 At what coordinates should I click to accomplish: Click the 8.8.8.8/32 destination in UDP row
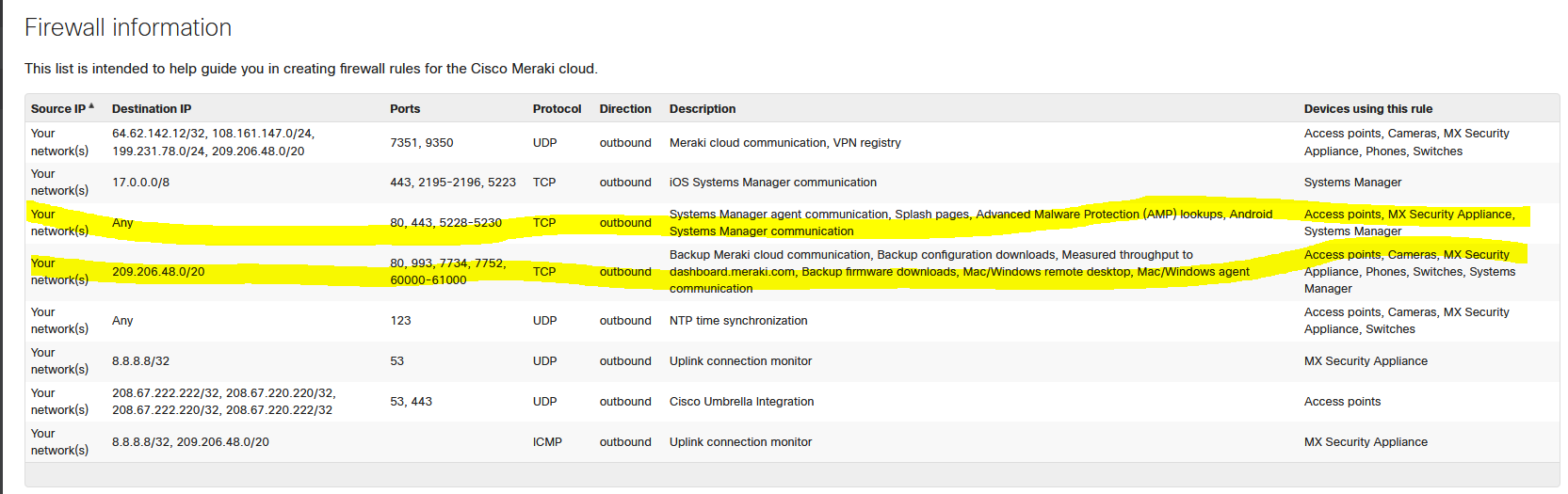141,361
